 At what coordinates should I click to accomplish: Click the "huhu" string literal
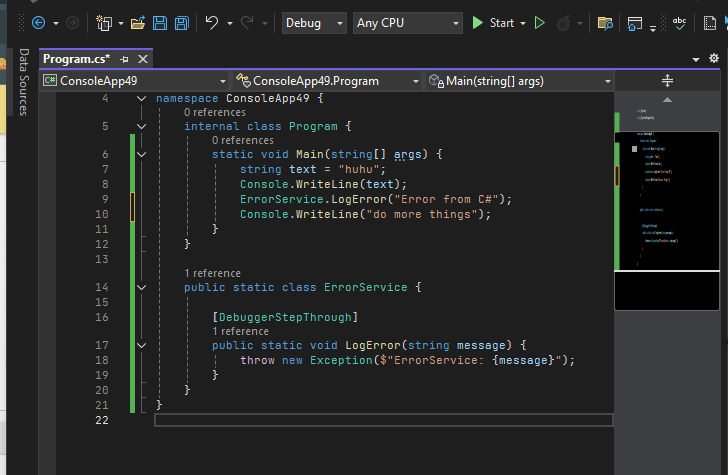pos(359,169)
